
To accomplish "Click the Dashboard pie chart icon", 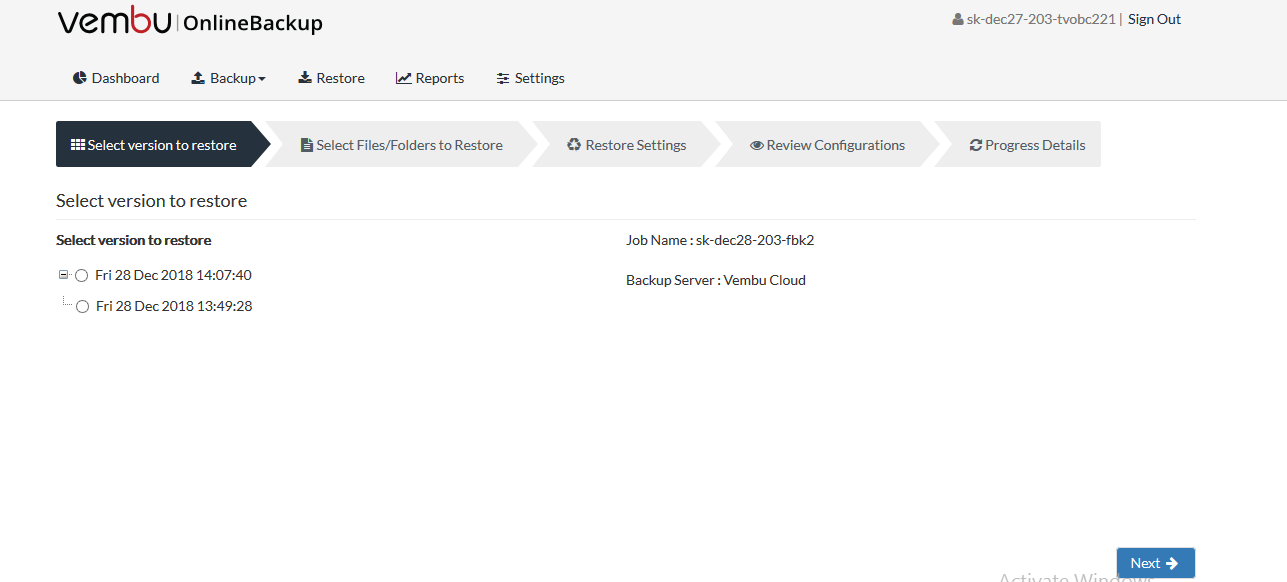I will tap(80, 78).
